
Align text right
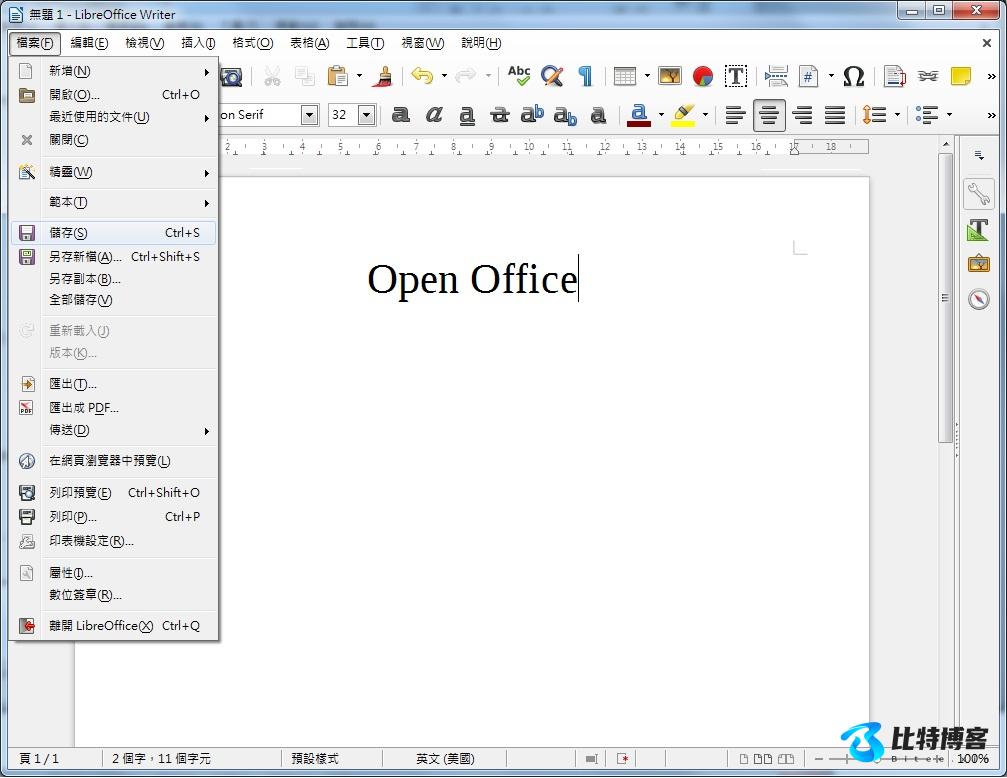tap(802, 116)
